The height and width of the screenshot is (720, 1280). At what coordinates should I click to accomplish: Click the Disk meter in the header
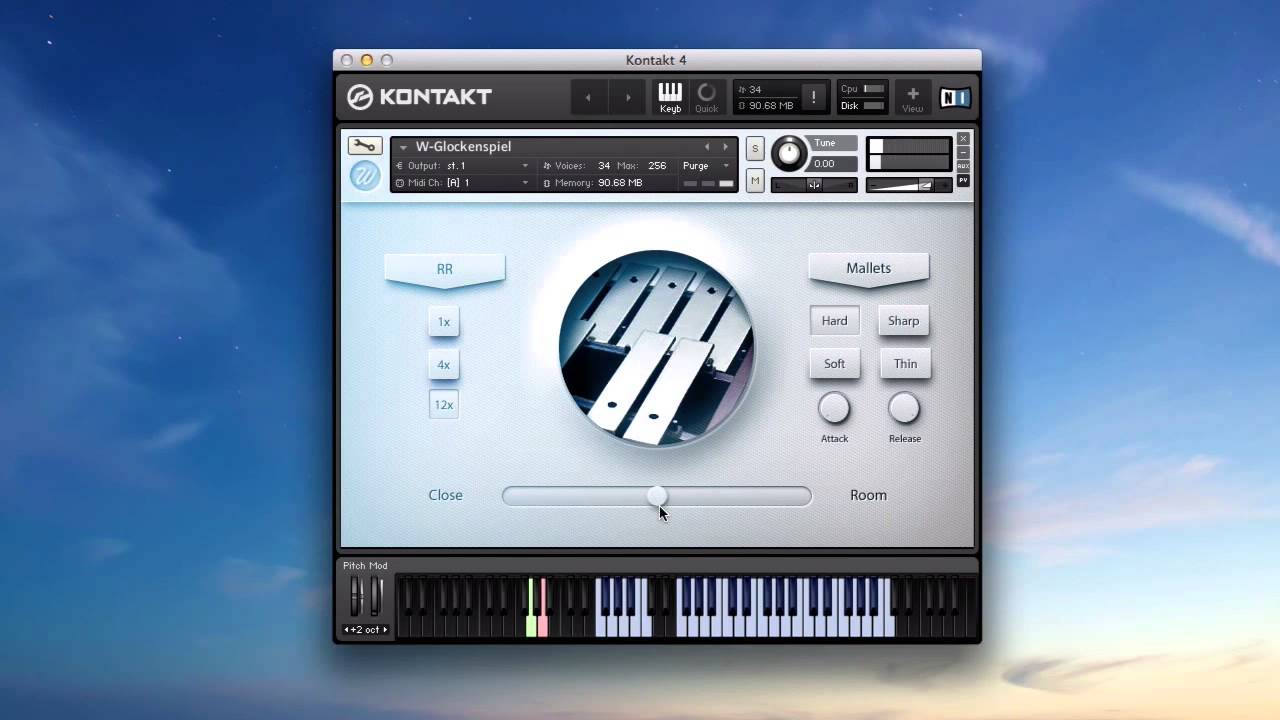863,106
